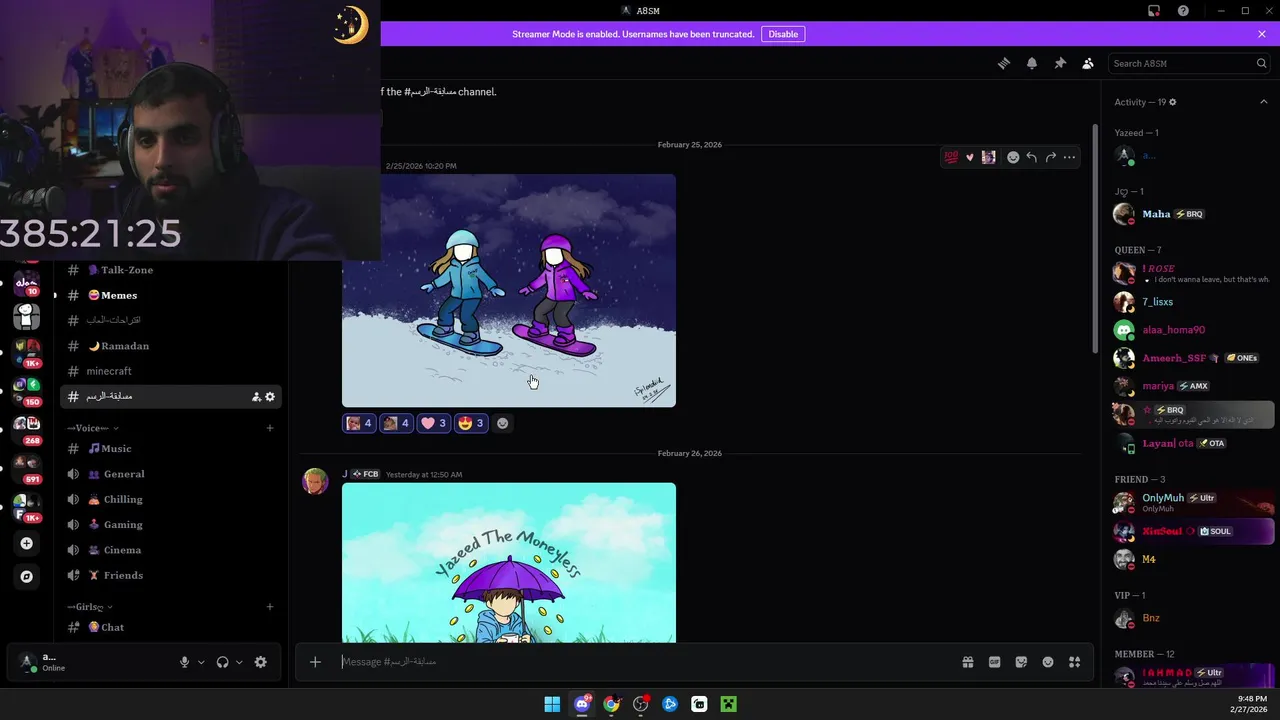Screen dimensions: 1280x720
Task: Open Activity settings gear in member panel
Action: 1173,102
